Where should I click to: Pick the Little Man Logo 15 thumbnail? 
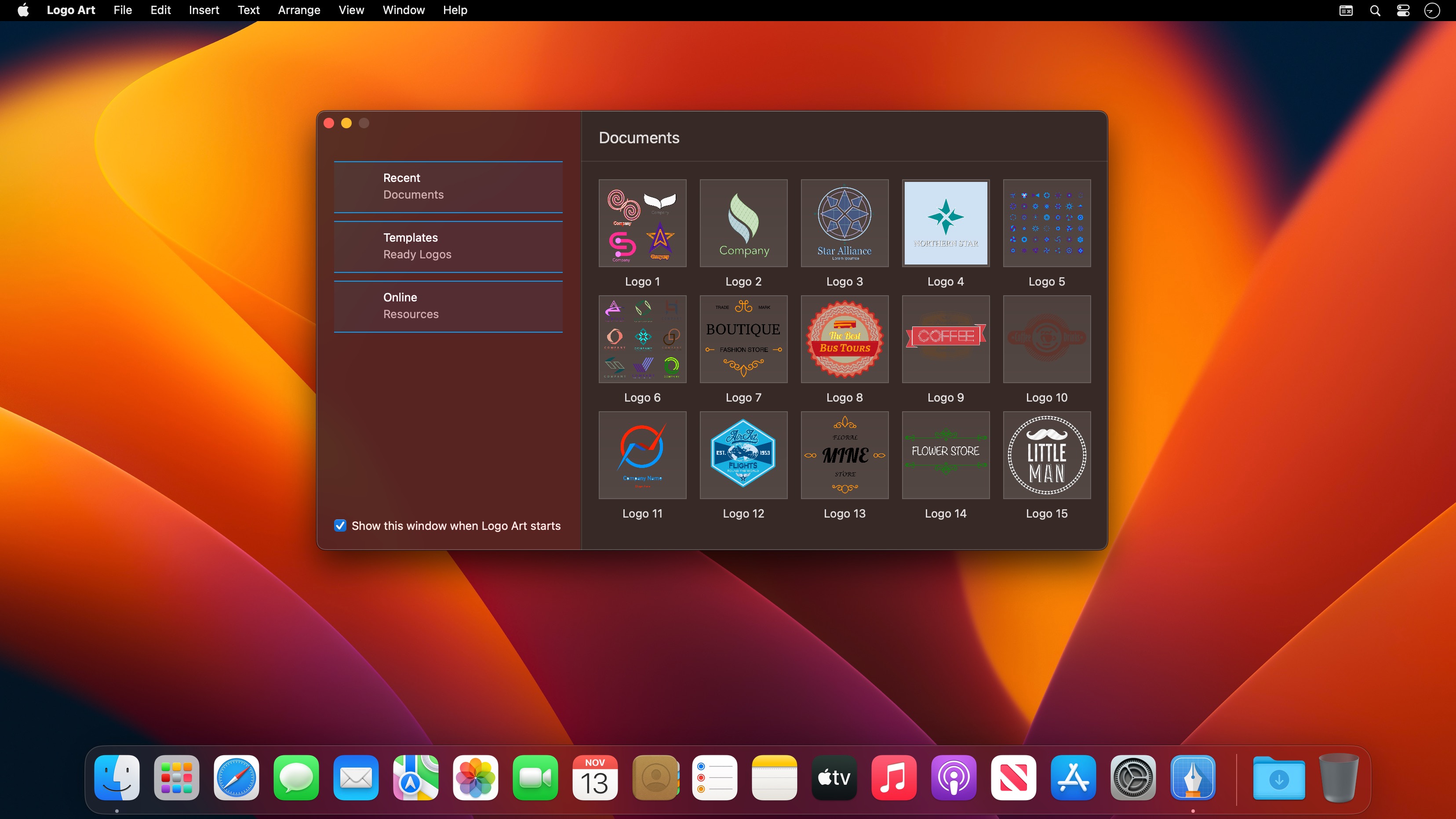pyautogui.click(x=1046, y=455)
